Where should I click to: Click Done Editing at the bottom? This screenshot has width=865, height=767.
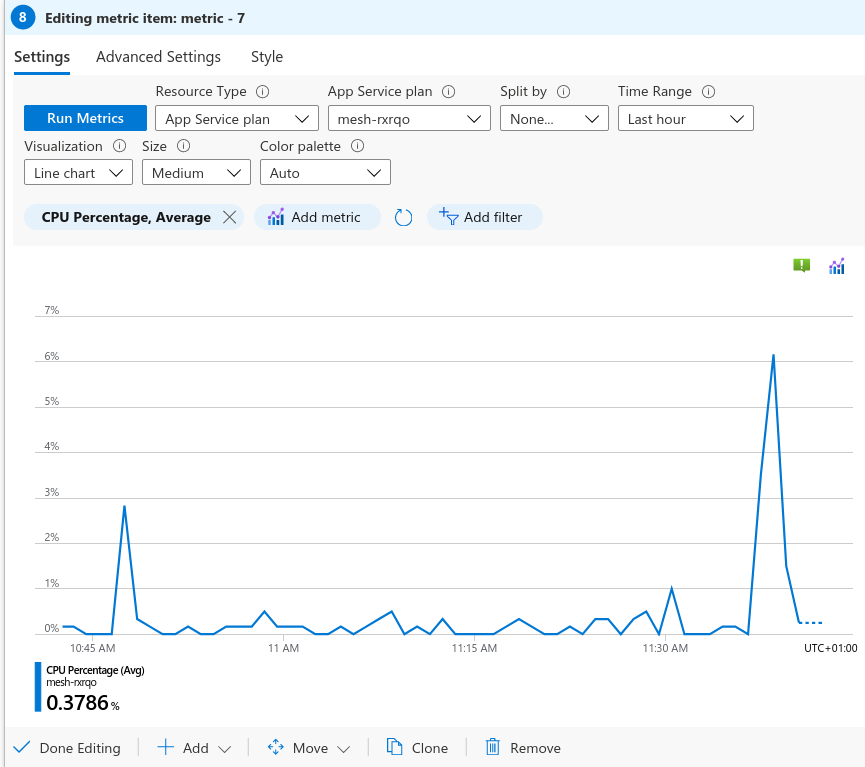[68, 748]
